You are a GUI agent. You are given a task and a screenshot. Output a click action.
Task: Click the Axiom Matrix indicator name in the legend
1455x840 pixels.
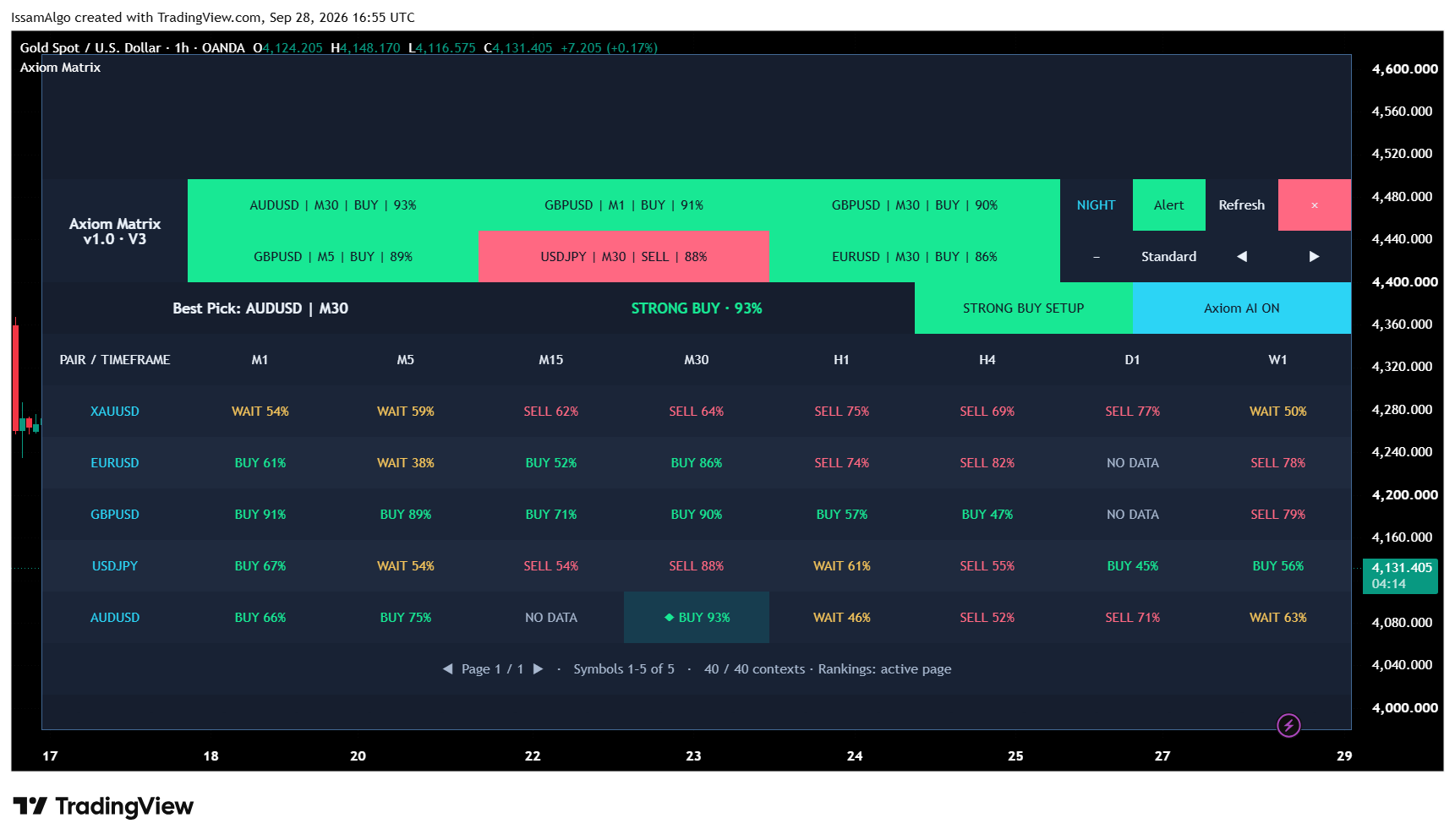point(60,68)
